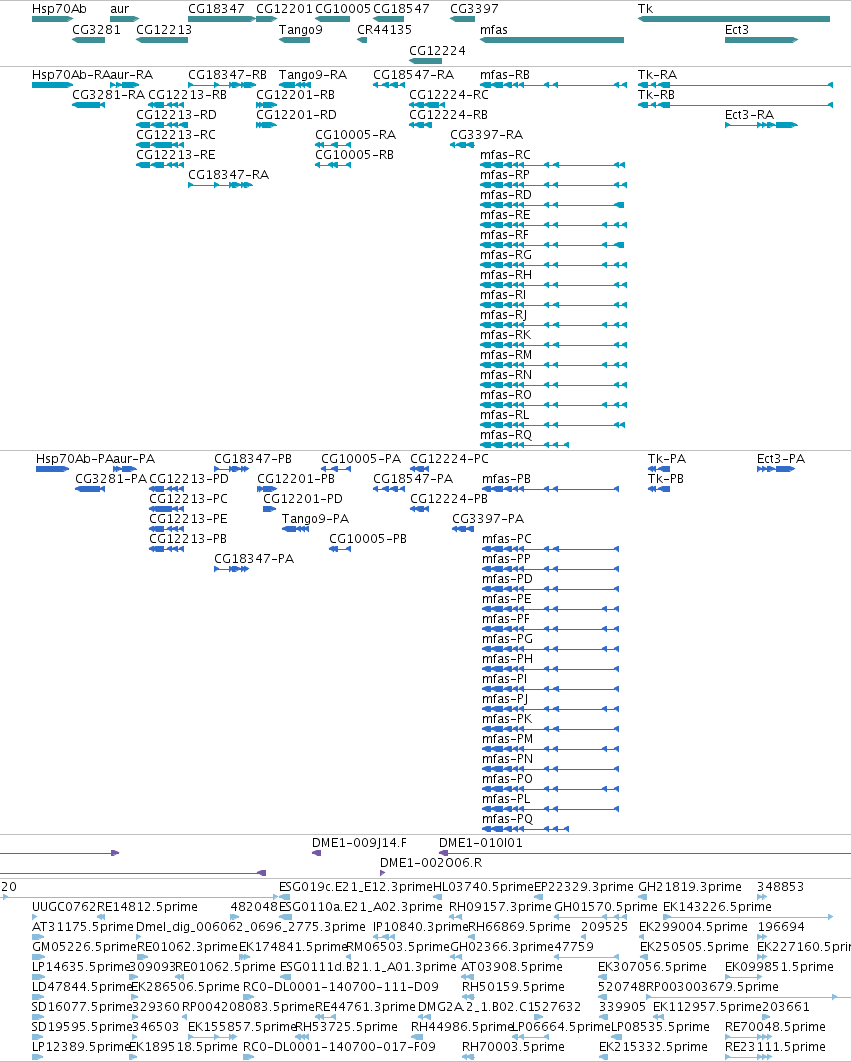Open the EK215332.5prime EST label

(x=653, y=1046)
